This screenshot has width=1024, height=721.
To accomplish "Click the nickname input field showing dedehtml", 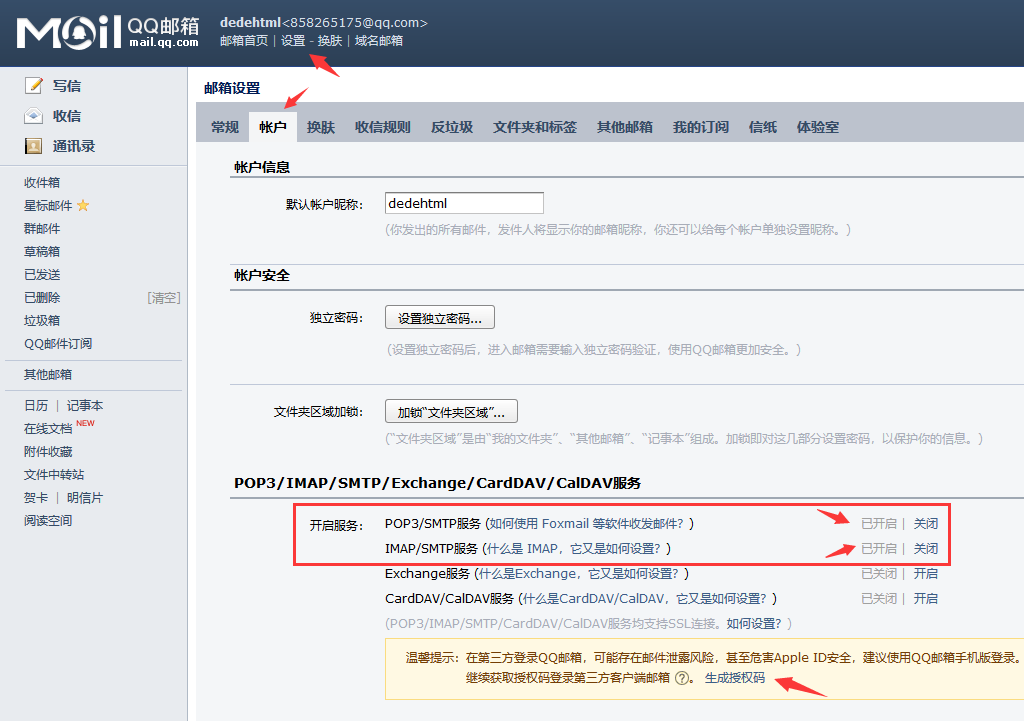I will click(x=463, y=202).
